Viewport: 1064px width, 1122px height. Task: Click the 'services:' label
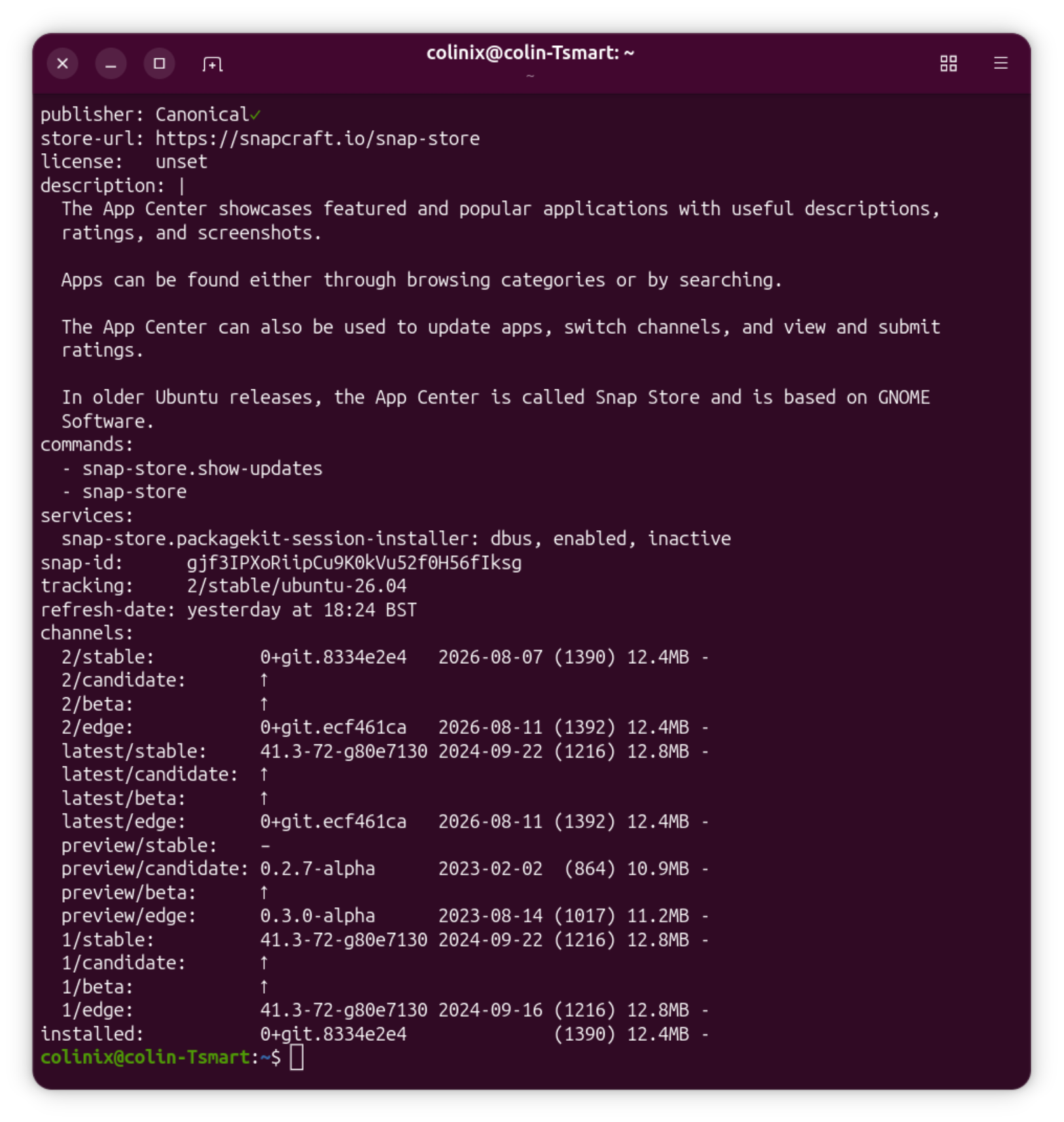point(87,515)
